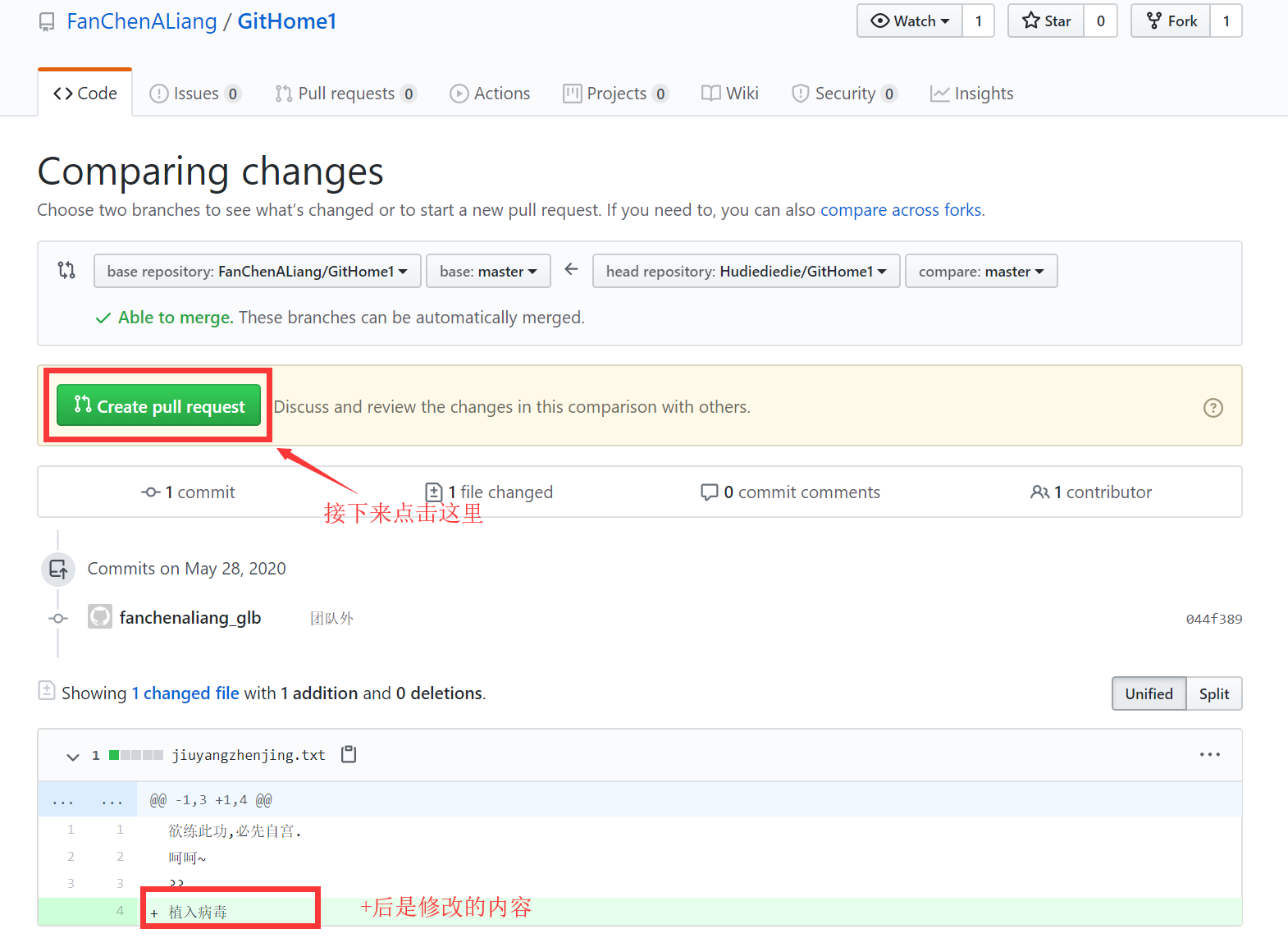
Task: Collapse the jiuyangzhenjing.txt diff
Action: coord(73,756)
